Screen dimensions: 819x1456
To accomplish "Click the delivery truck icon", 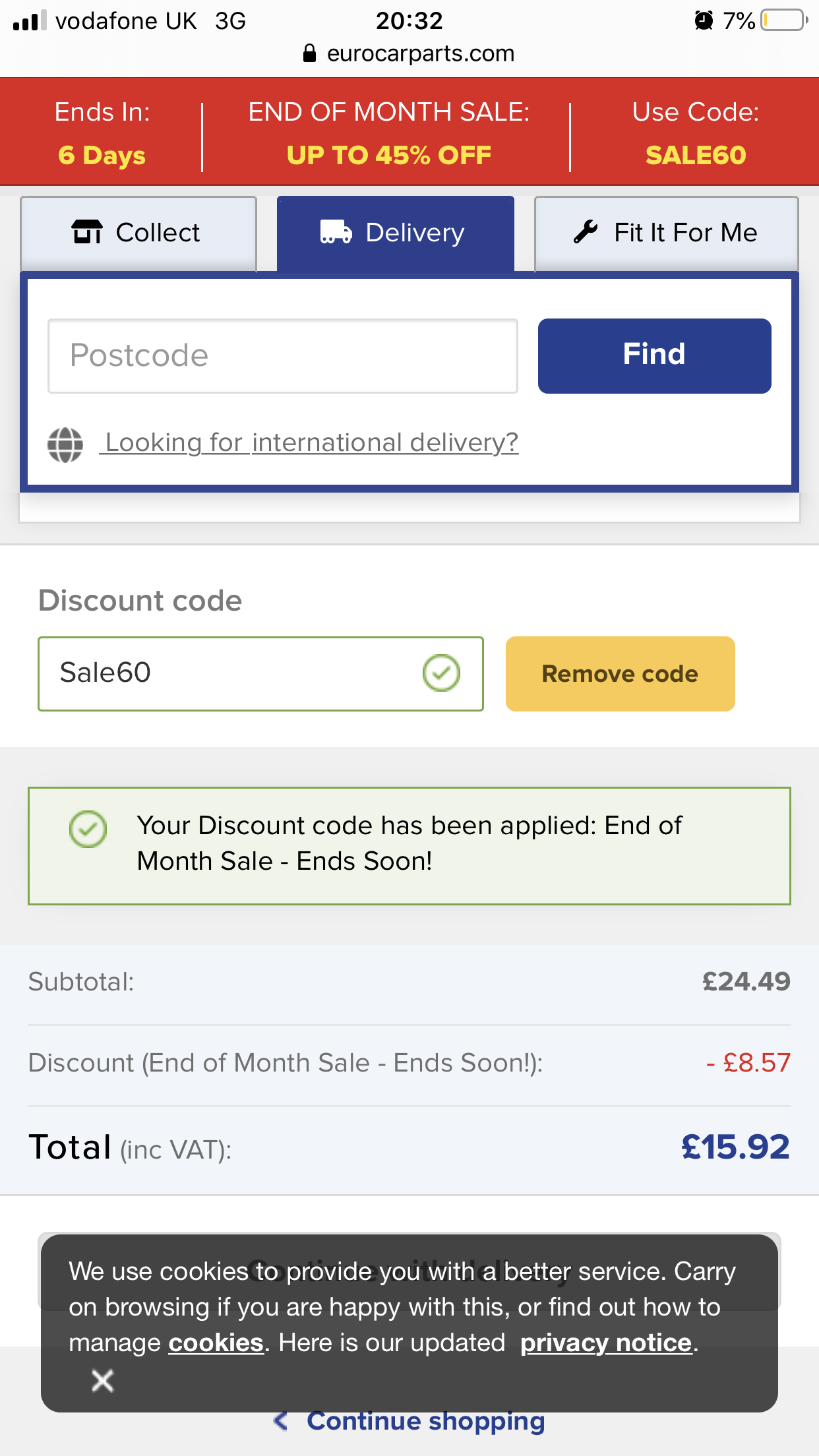I will 336,232.
